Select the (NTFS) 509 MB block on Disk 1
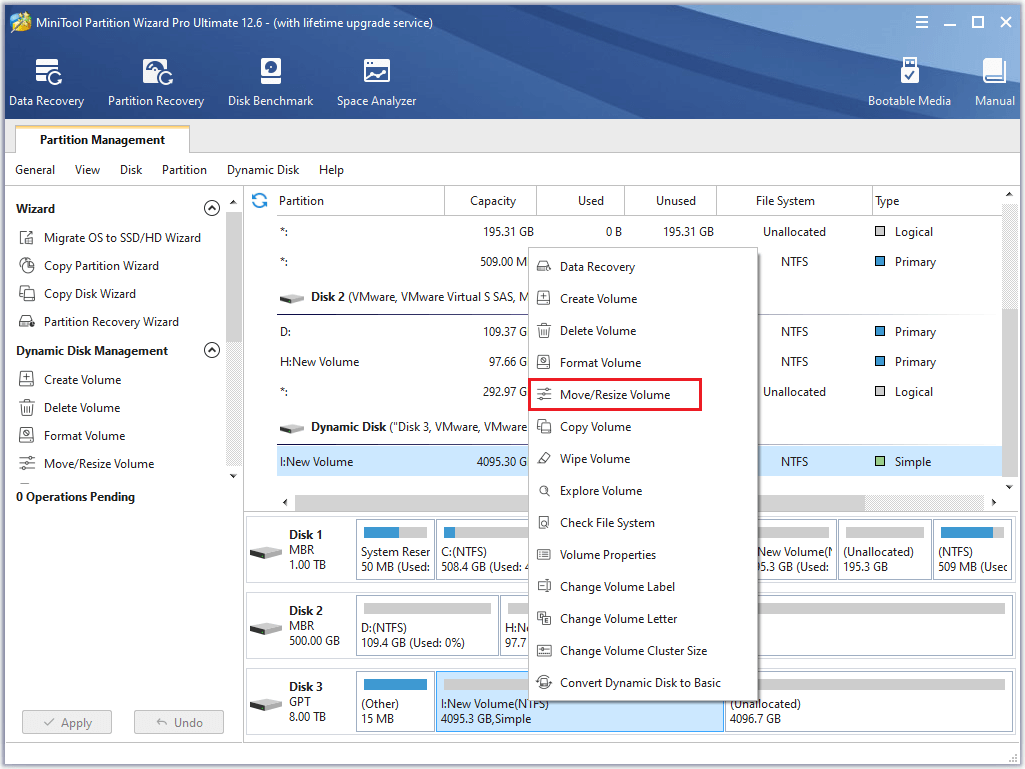 pyautogui.click(x=972, y=549)
